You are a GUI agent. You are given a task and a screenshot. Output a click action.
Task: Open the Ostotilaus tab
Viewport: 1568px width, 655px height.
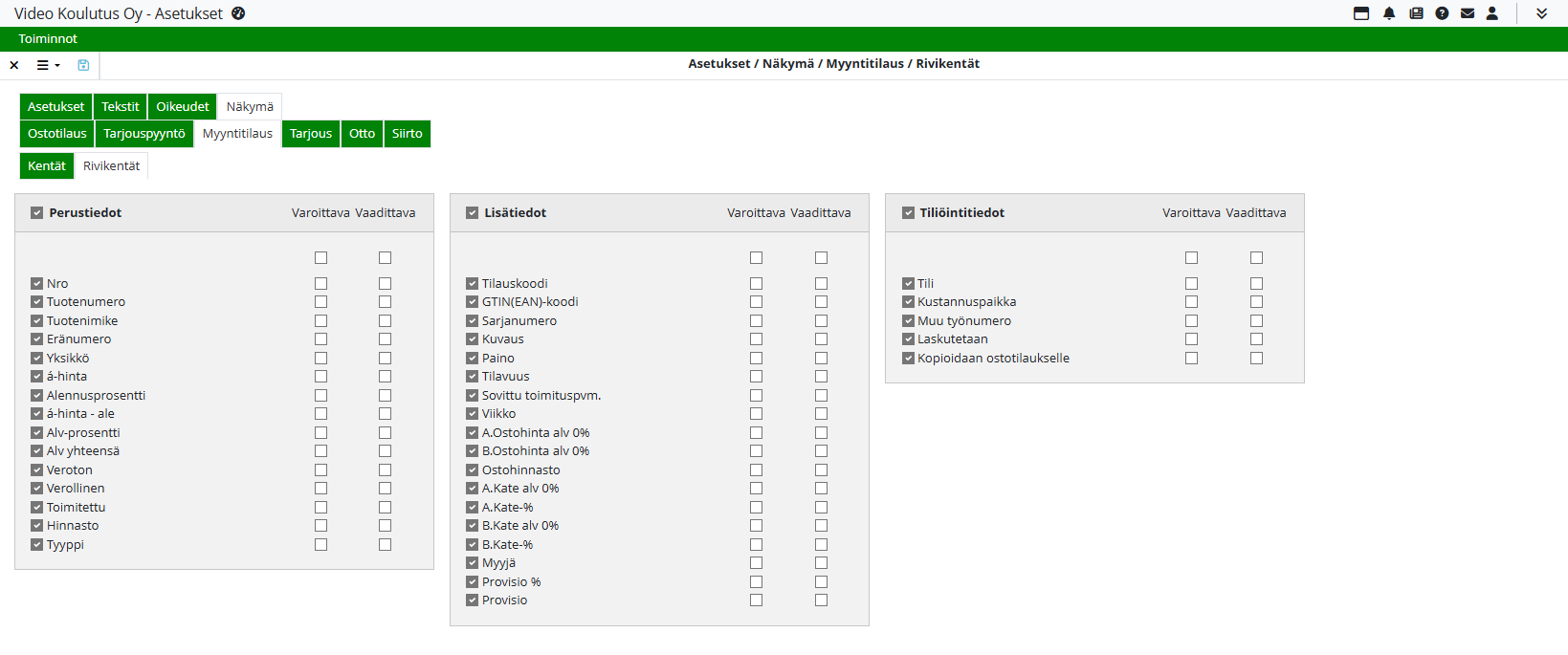click(x=56, y=134)
